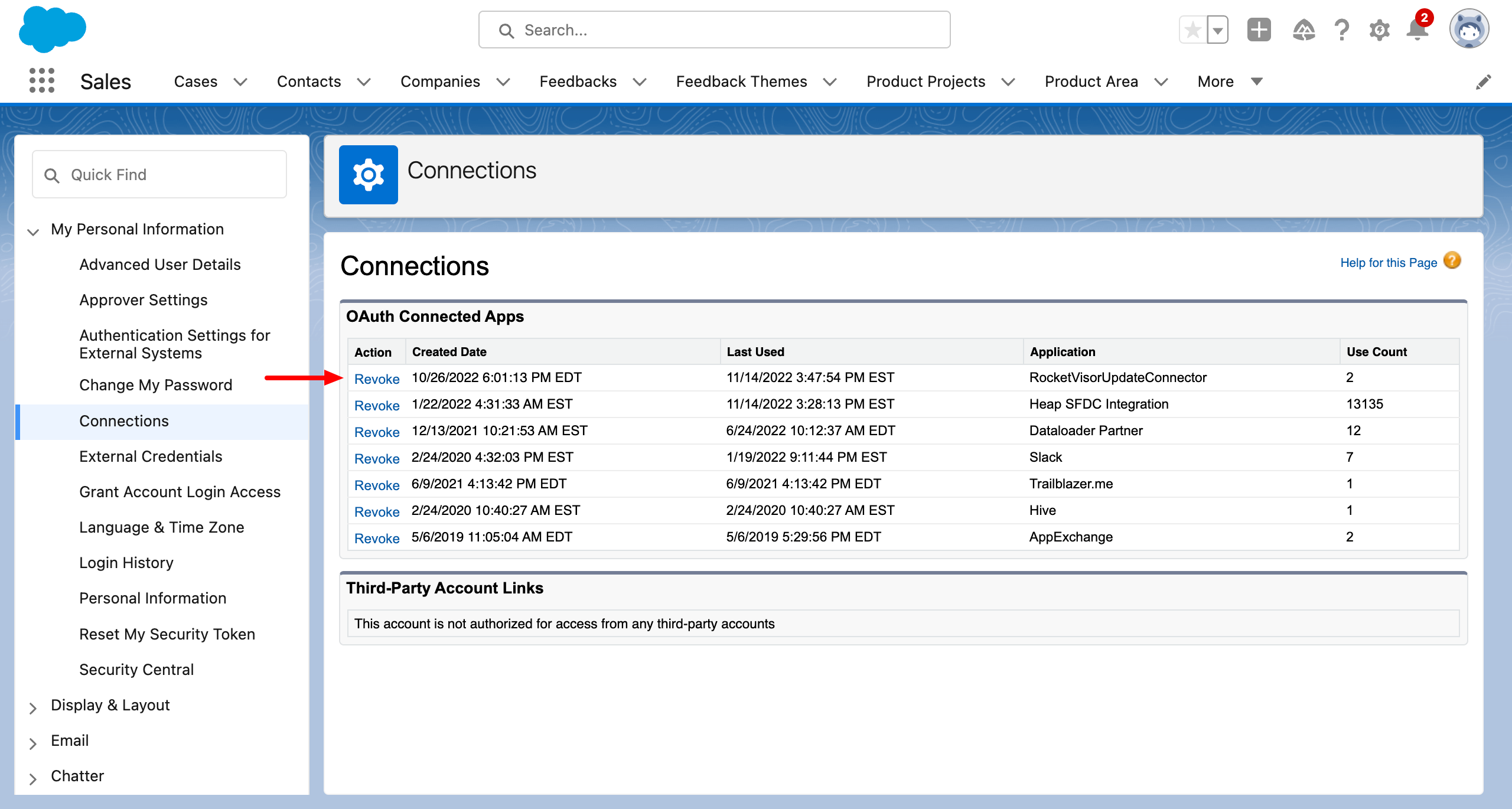
Task: Expand the Feedback Themes dropdown chevron
Action: pos(830,82)
